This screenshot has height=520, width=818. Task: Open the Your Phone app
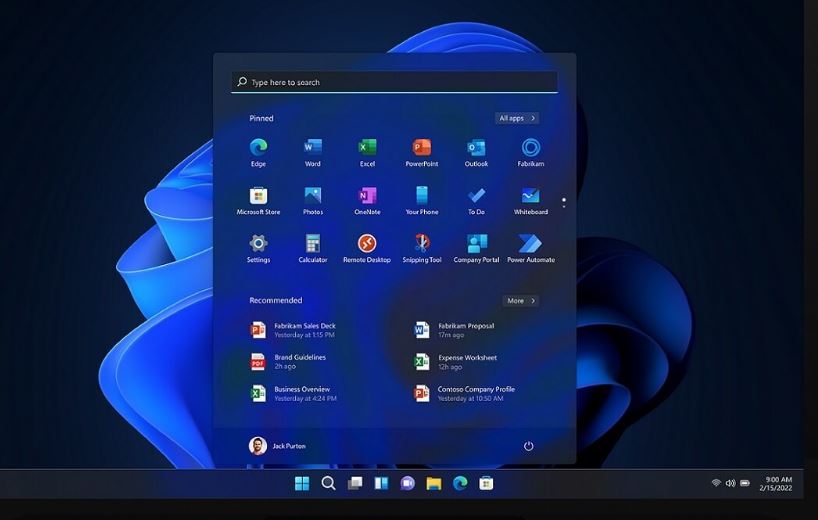(422, 201)
